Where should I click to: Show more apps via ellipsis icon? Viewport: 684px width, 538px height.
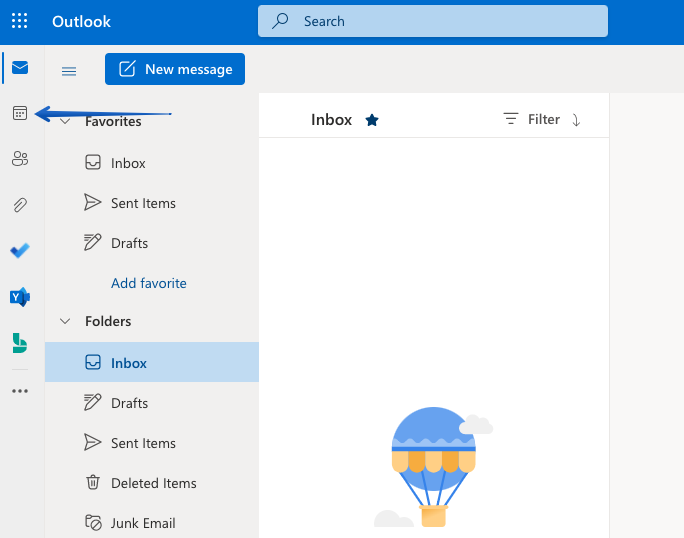(20, 391)
